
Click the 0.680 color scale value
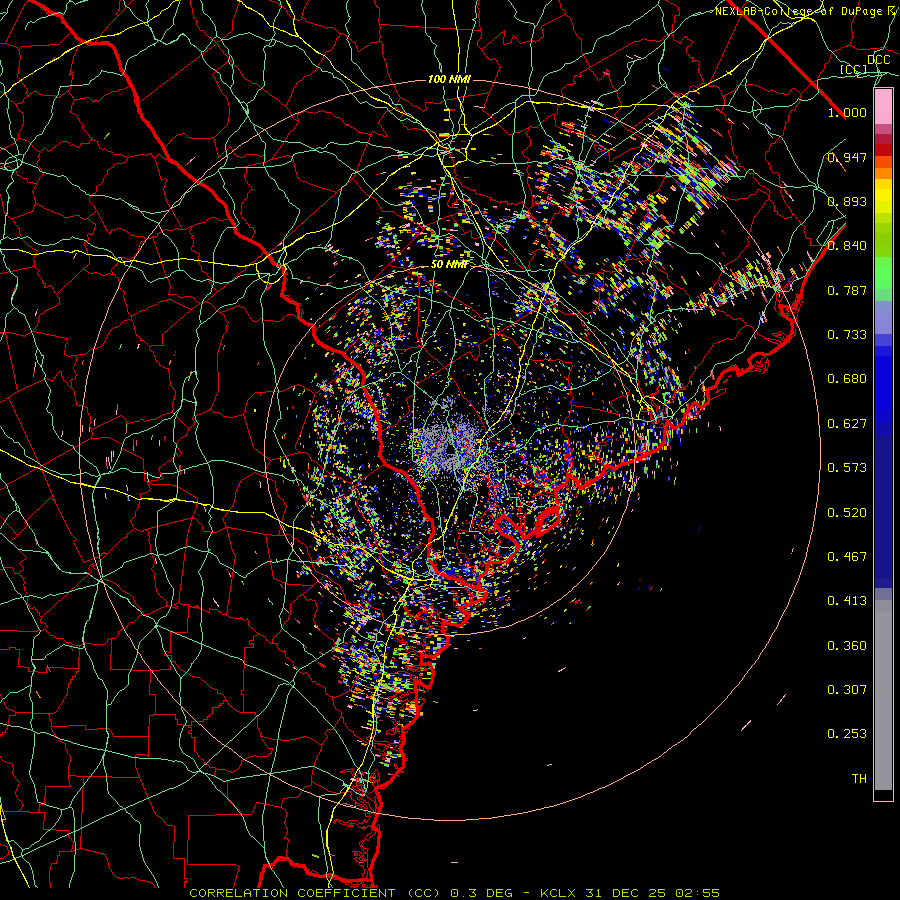coord(847,379)
